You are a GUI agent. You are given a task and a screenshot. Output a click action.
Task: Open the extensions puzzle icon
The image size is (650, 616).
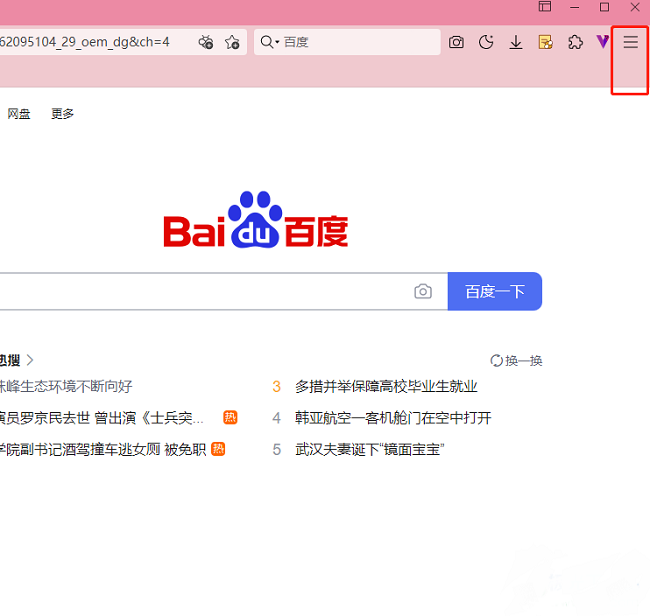[x=575, y=42]
